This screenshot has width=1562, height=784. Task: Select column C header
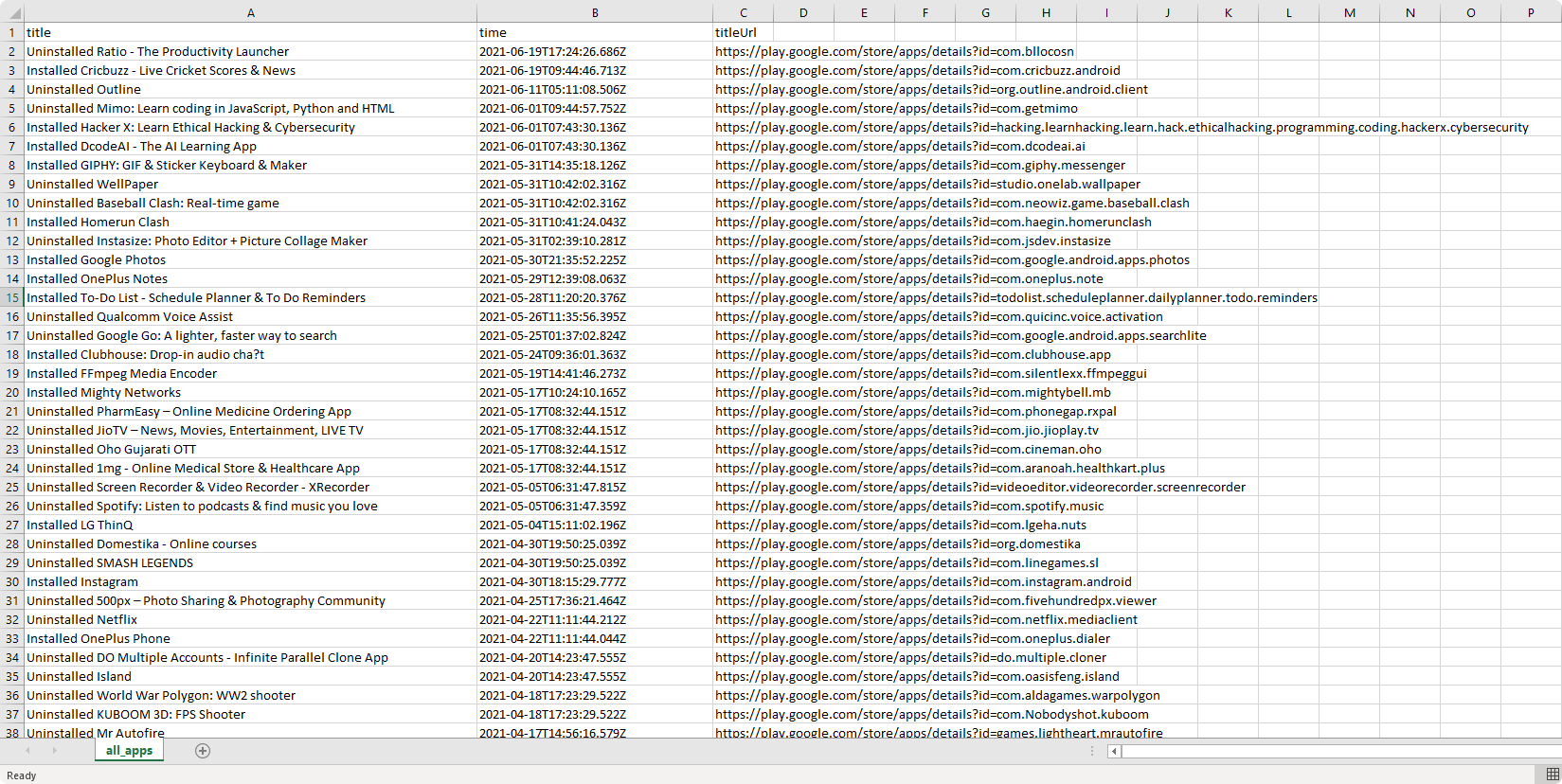pyautogui.click(x=743, y=12)
